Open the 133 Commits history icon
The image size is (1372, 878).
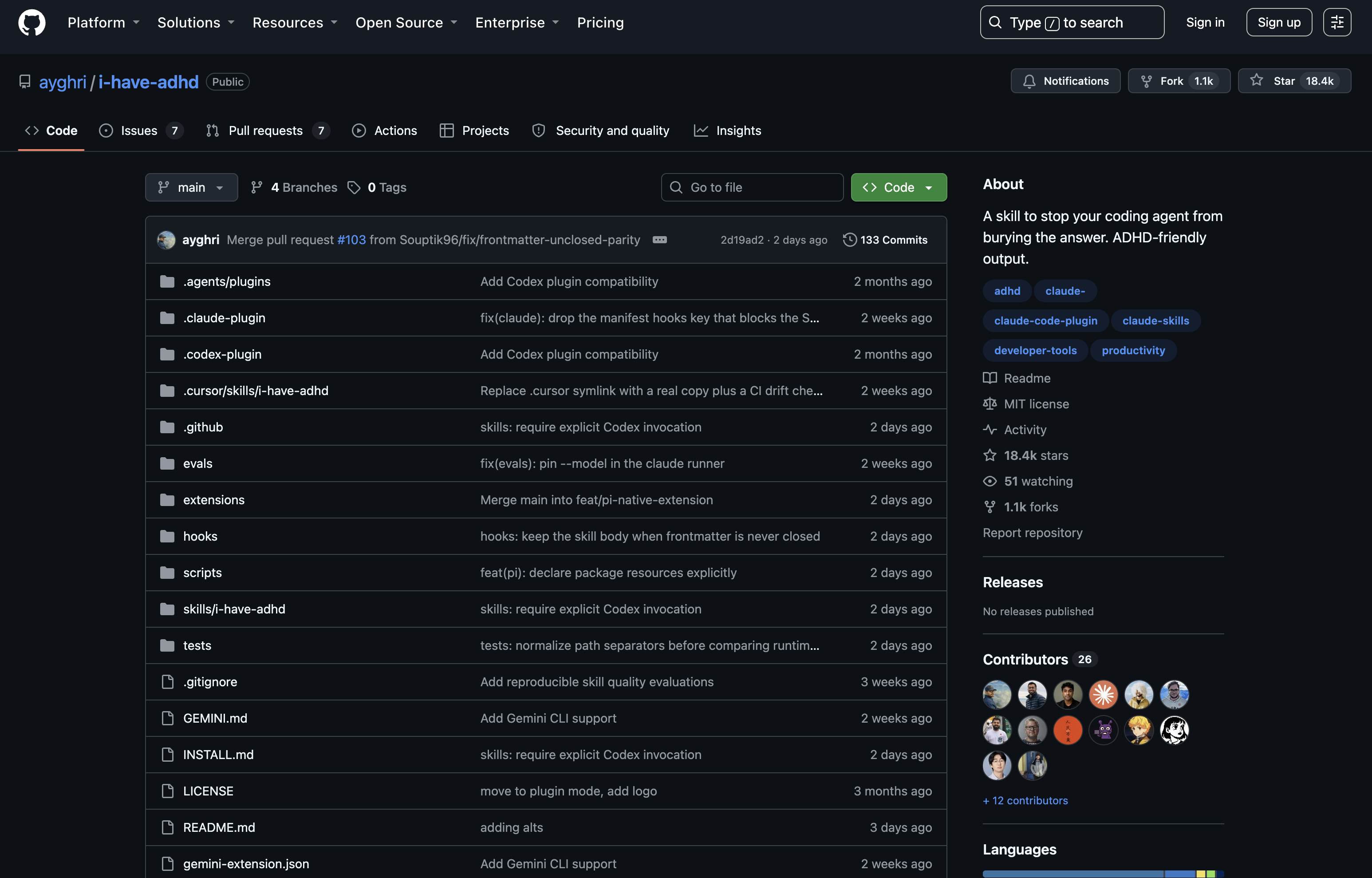pyautogui.click(x=850, y=240)
